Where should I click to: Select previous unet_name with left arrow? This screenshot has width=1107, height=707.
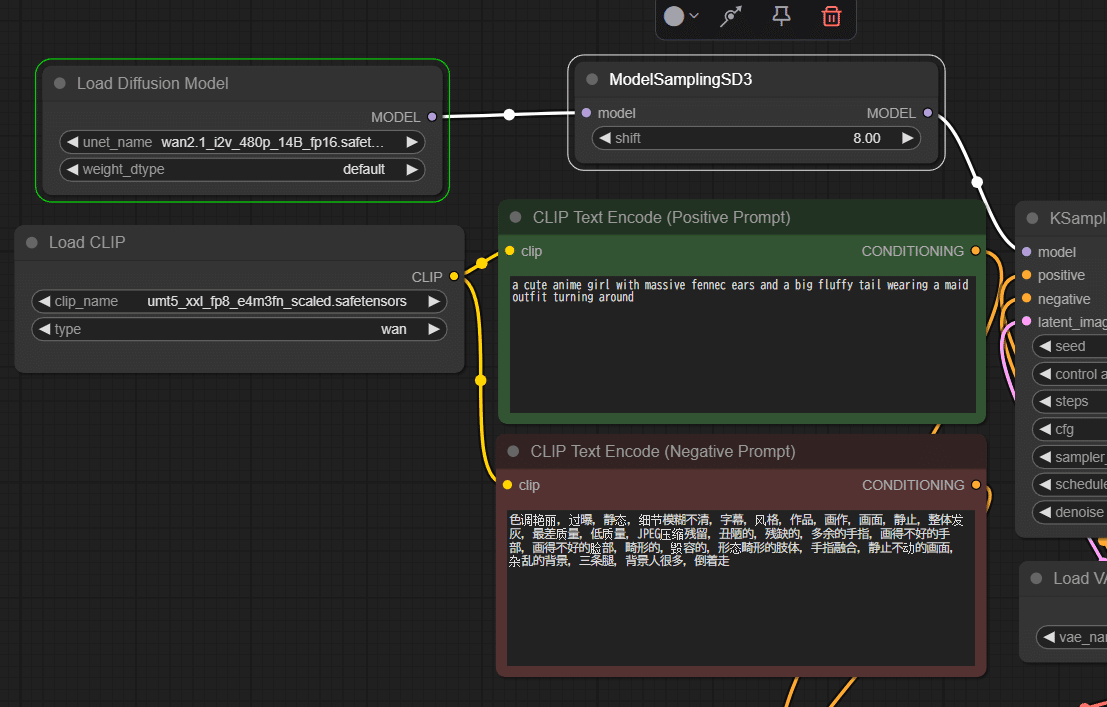click(x=72, y=142)
